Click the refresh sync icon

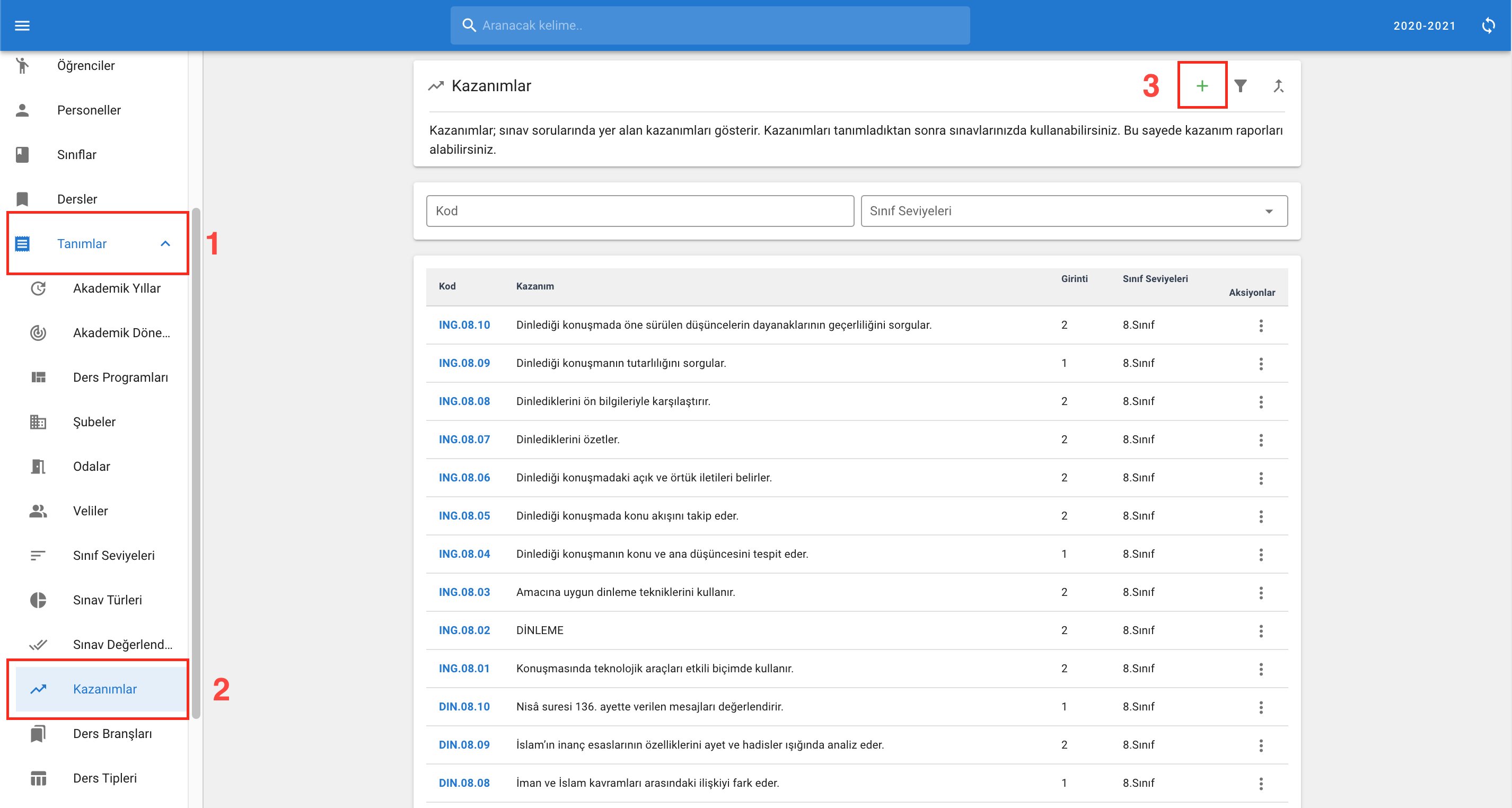[1488, 25]
